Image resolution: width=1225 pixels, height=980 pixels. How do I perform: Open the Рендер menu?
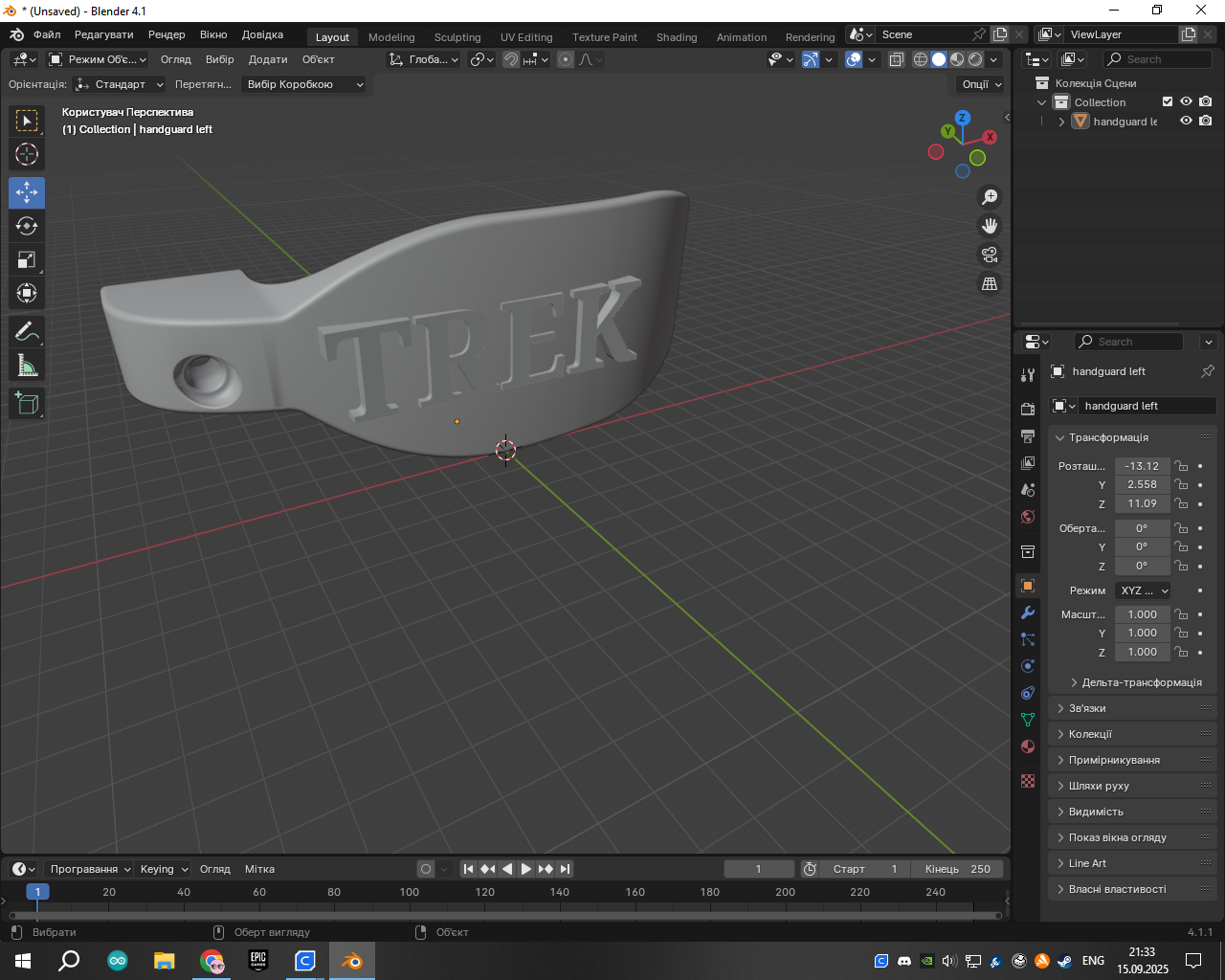[x=167, y=34]
